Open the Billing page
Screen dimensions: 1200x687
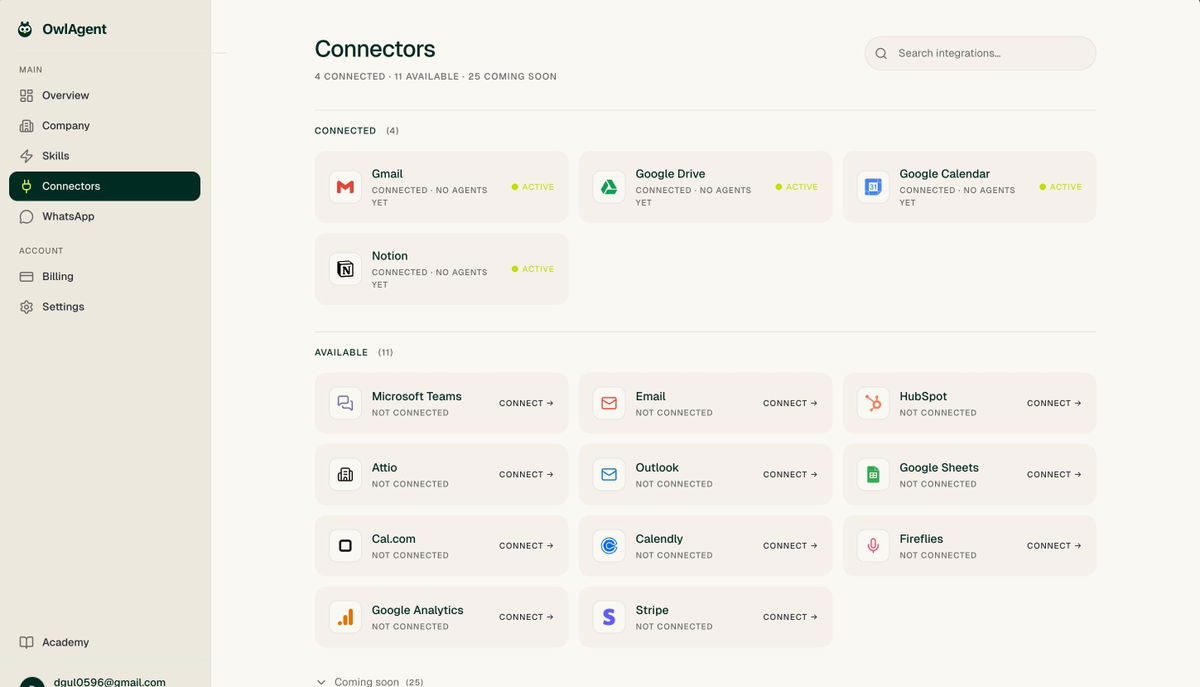tap(105, 277)
